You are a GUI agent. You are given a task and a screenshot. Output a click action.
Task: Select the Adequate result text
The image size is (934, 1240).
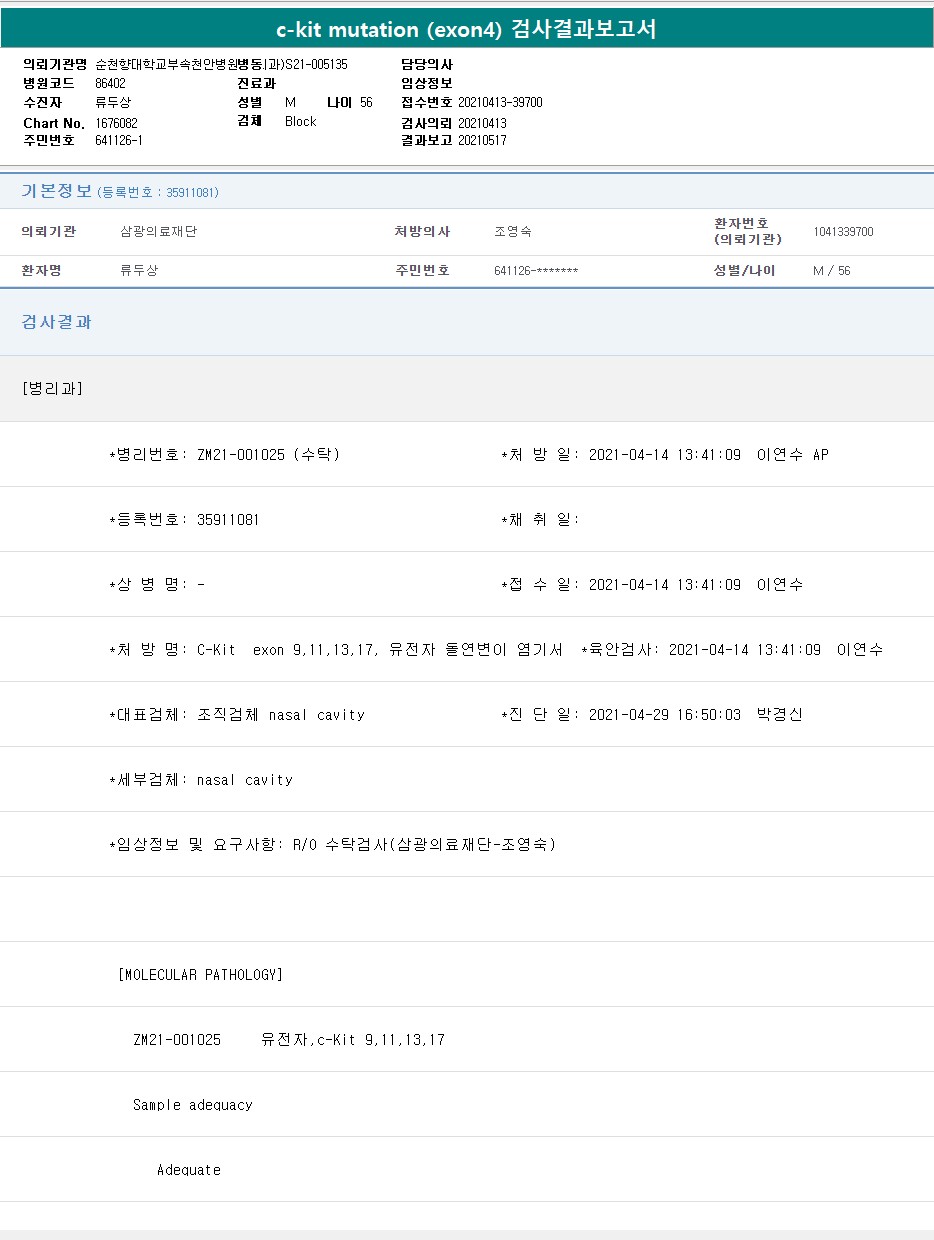(189, 1170)
